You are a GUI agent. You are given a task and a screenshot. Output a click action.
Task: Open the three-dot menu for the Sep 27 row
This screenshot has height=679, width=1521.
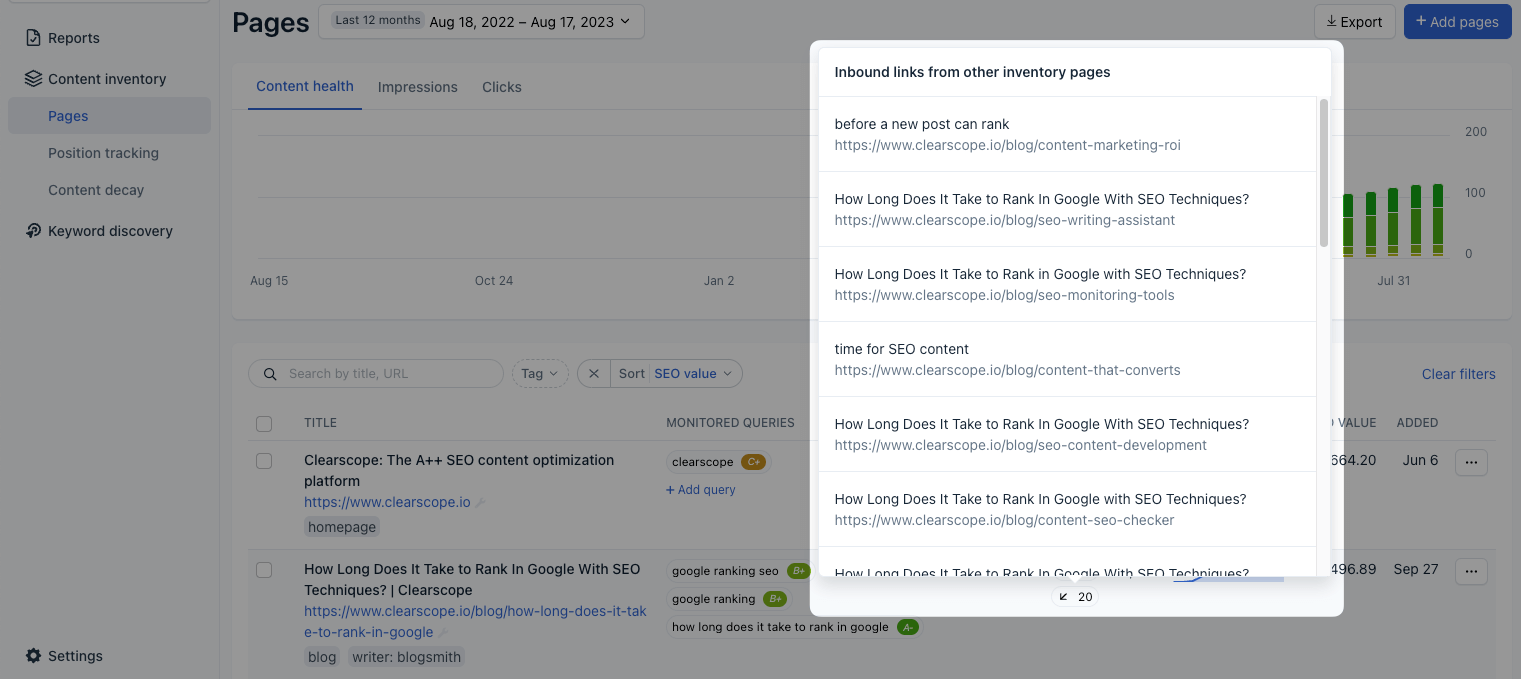pos(1471,571)
